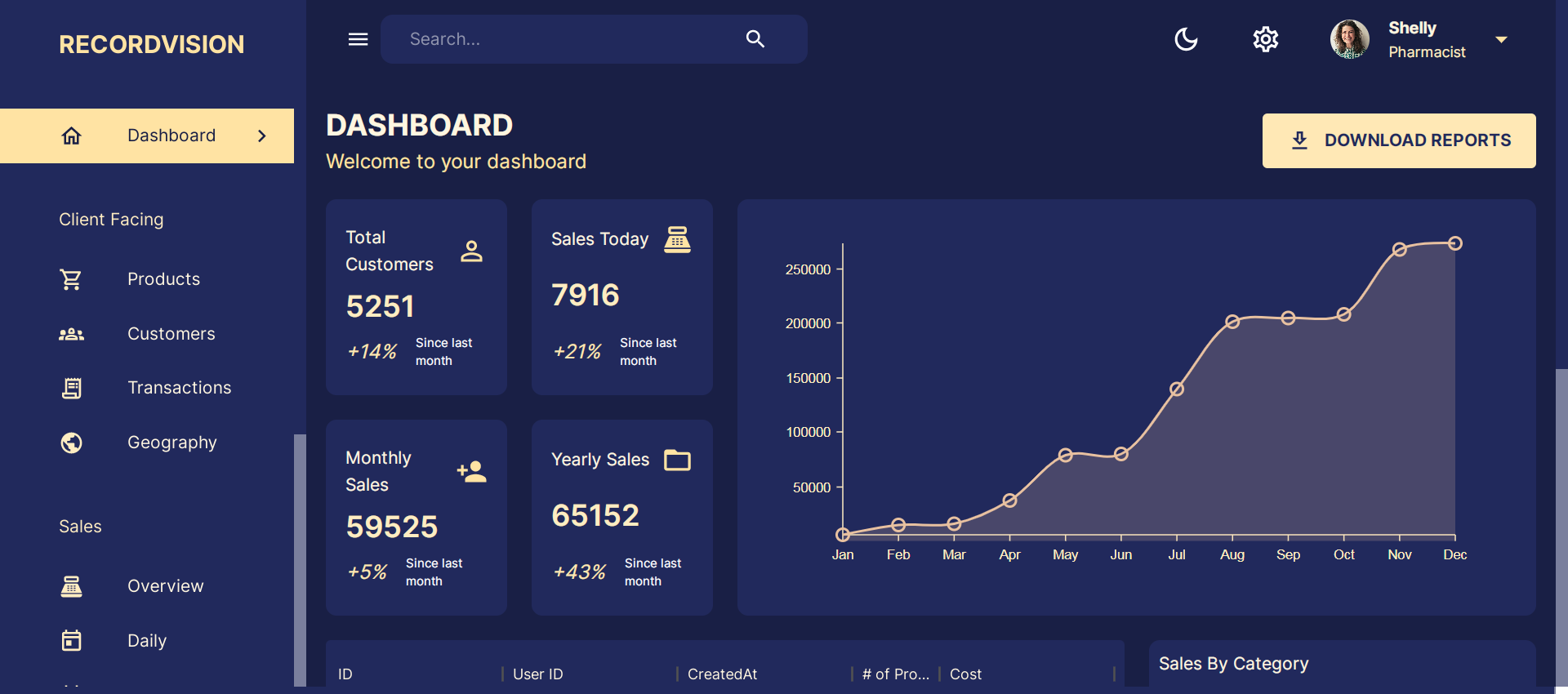The height and width of the screenshot is (694, 1568).
Task: Click the 7916 Sales Today value
Action: coord(586,295)
